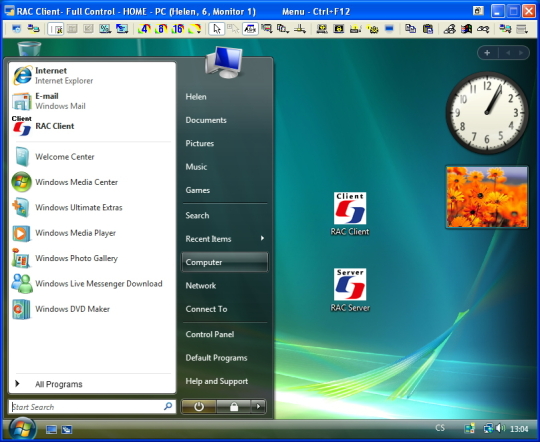Viewport: 540px width, 442px height.
Task: Click the 8-bit color depth toolbar icon
Action: tap(161, 29)
